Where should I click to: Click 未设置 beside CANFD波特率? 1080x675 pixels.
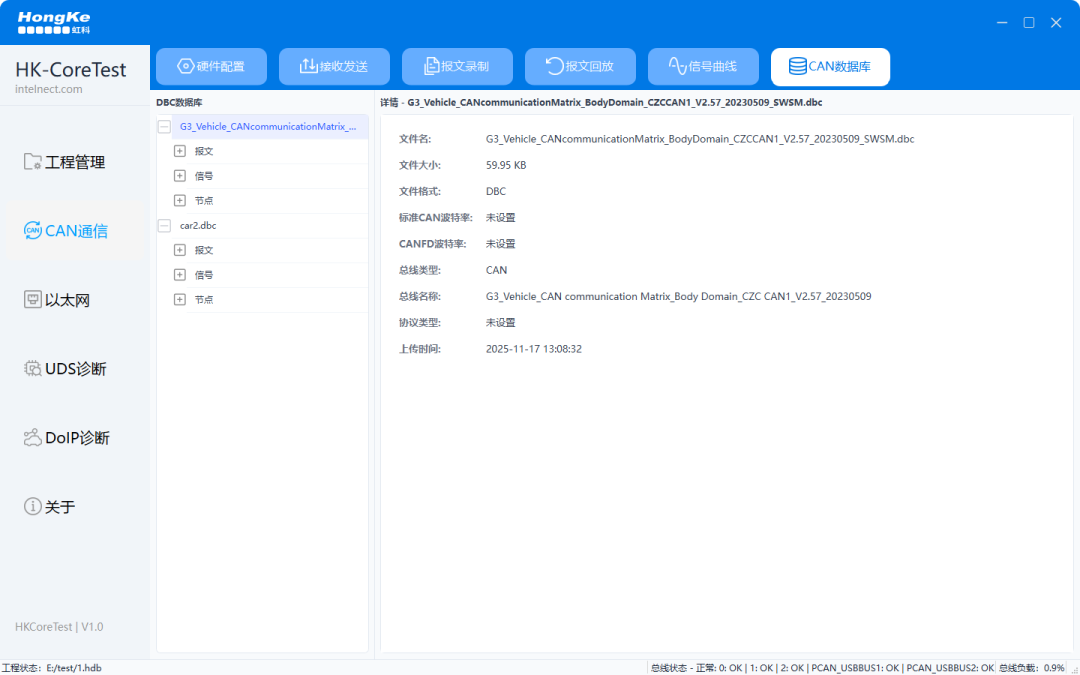pos(501,244)
